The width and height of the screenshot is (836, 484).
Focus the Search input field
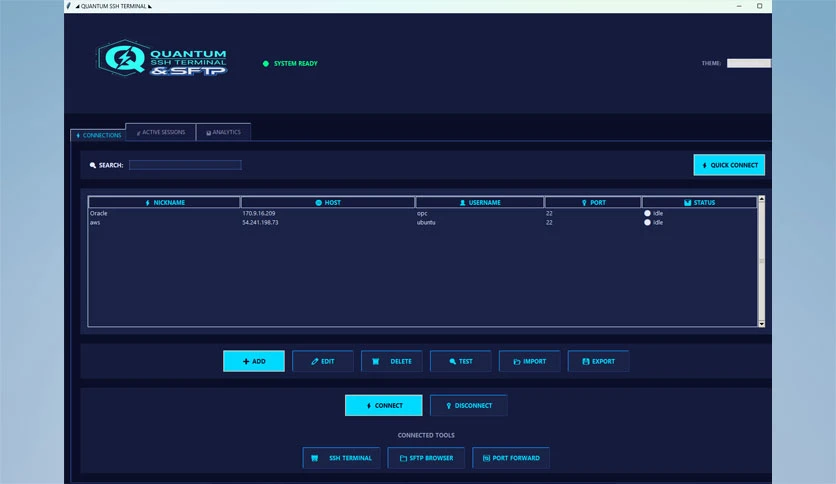(x=185, y=165)
